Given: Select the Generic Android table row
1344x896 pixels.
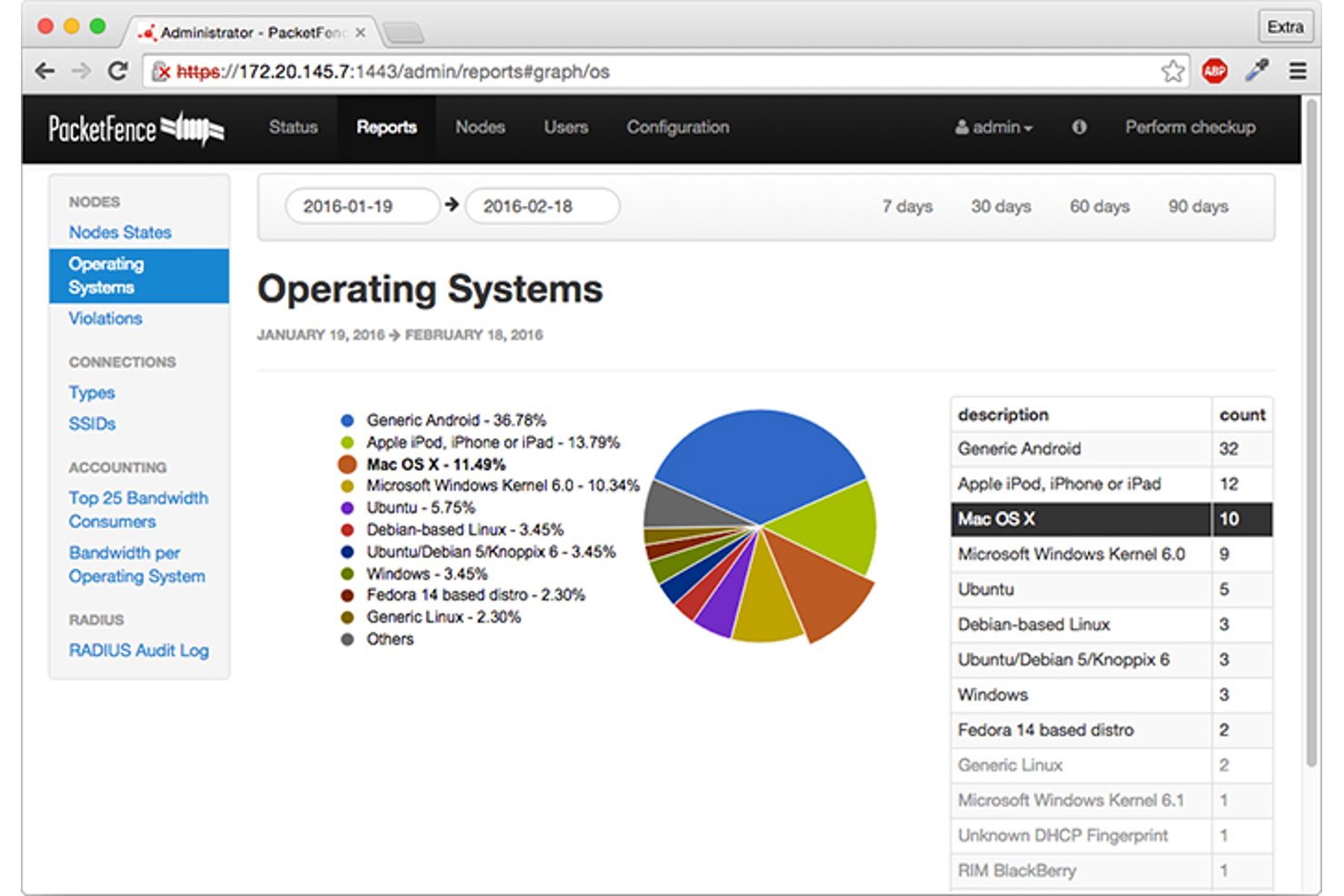Looking at the screenshot, I should point(1112,448).
